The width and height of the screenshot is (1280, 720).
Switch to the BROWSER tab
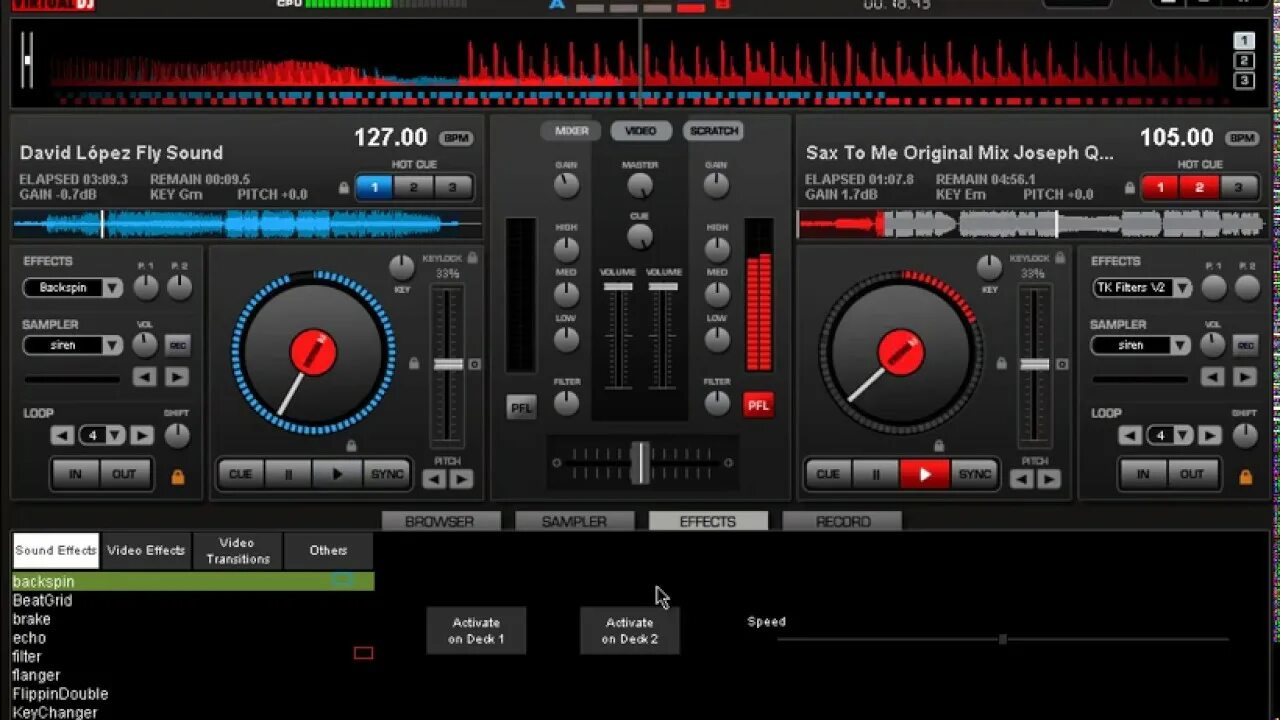(x=440, y=521)
